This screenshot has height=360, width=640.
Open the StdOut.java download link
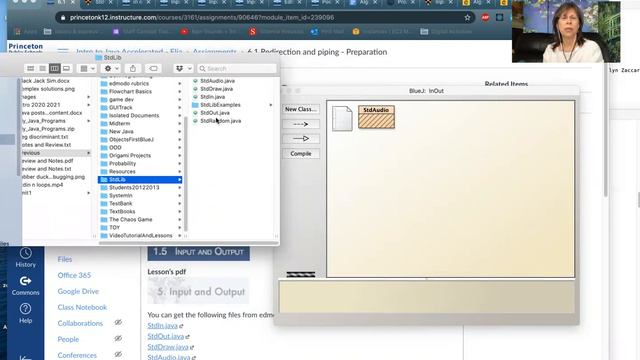pyautogui.click(x=166, y=336)
